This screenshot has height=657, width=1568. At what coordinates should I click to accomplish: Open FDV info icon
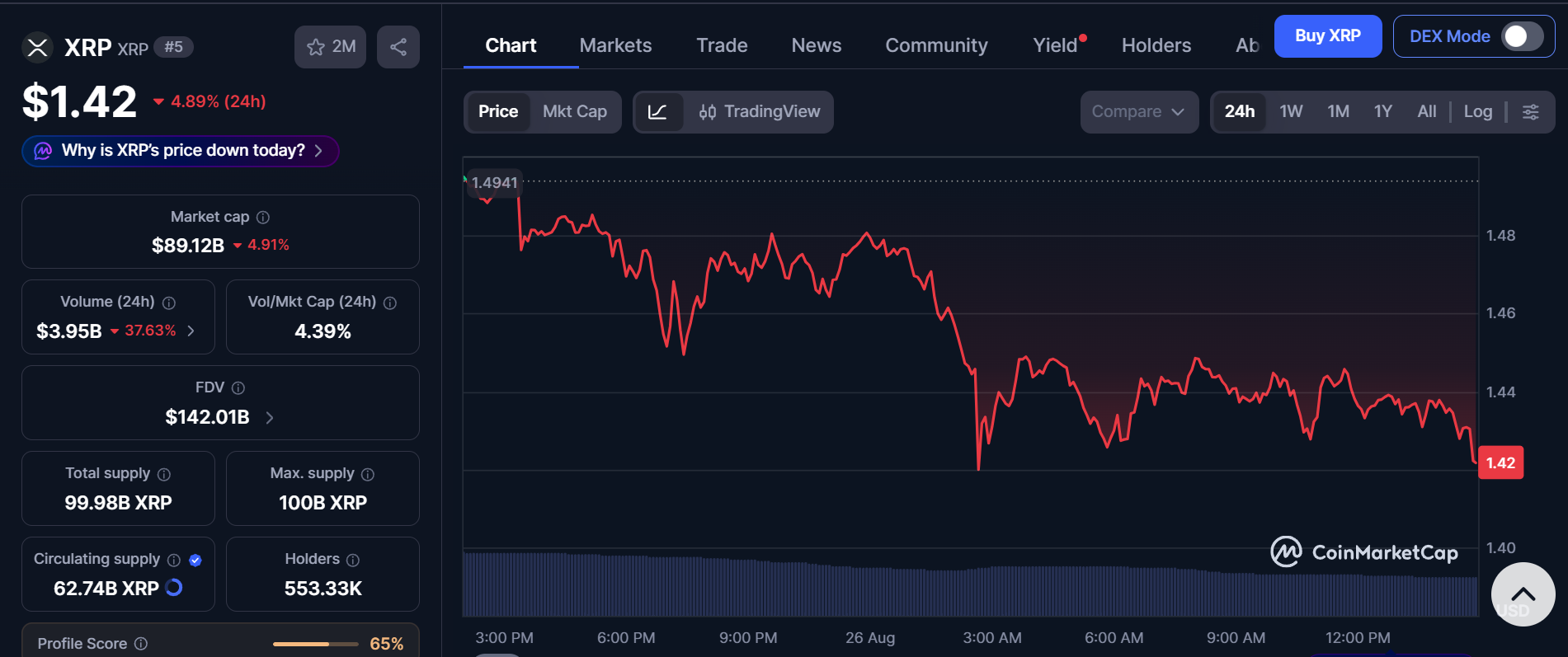click(x=238, y=388)
